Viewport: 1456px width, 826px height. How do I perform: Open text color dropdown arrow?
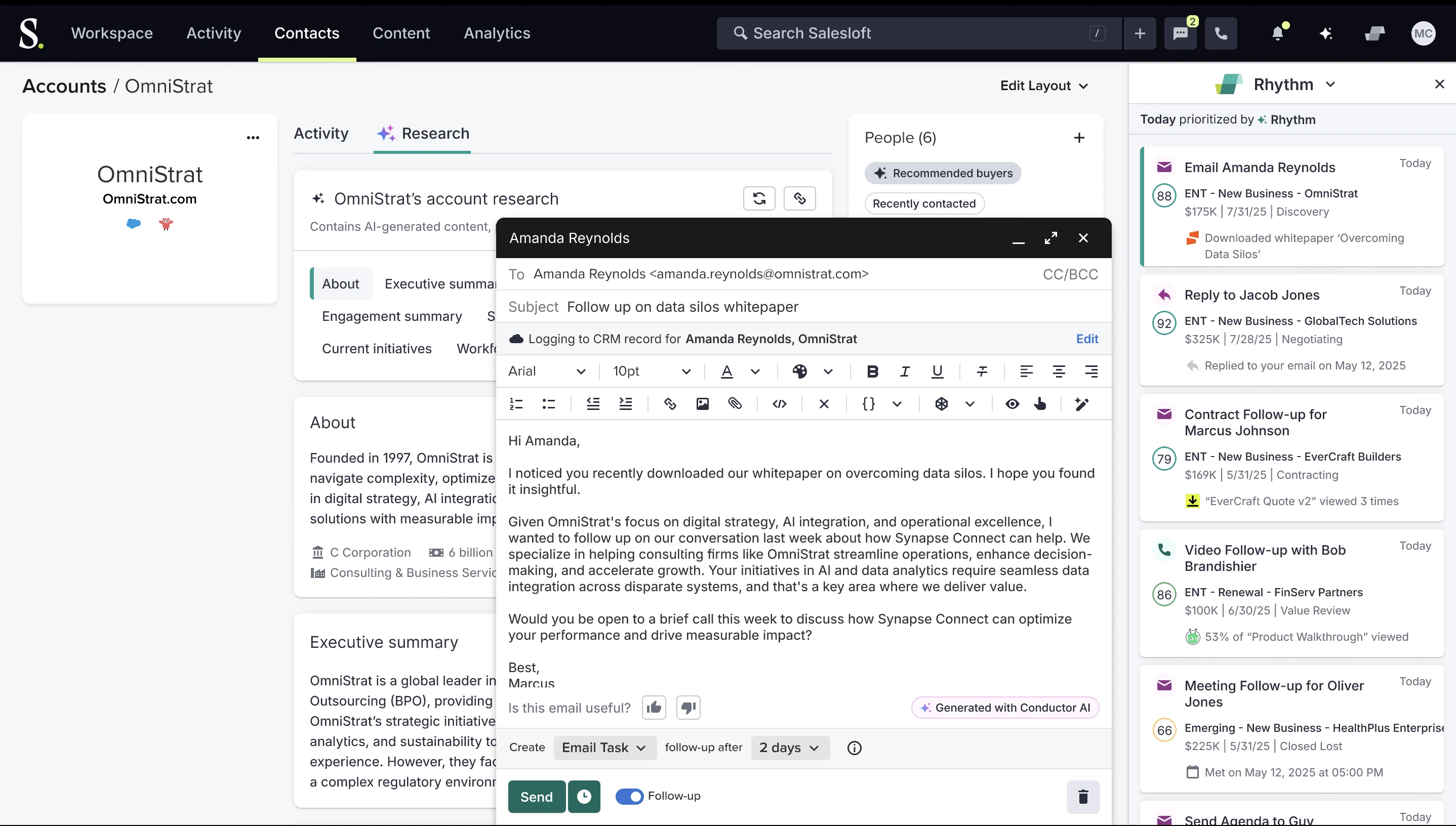[755, 372]
